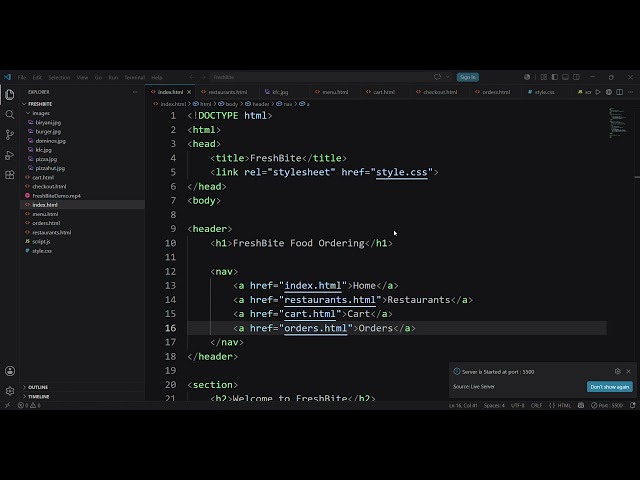The width and height of the screenshot is (640, 480).
Task: Open the Run menu
Action: 113,77
